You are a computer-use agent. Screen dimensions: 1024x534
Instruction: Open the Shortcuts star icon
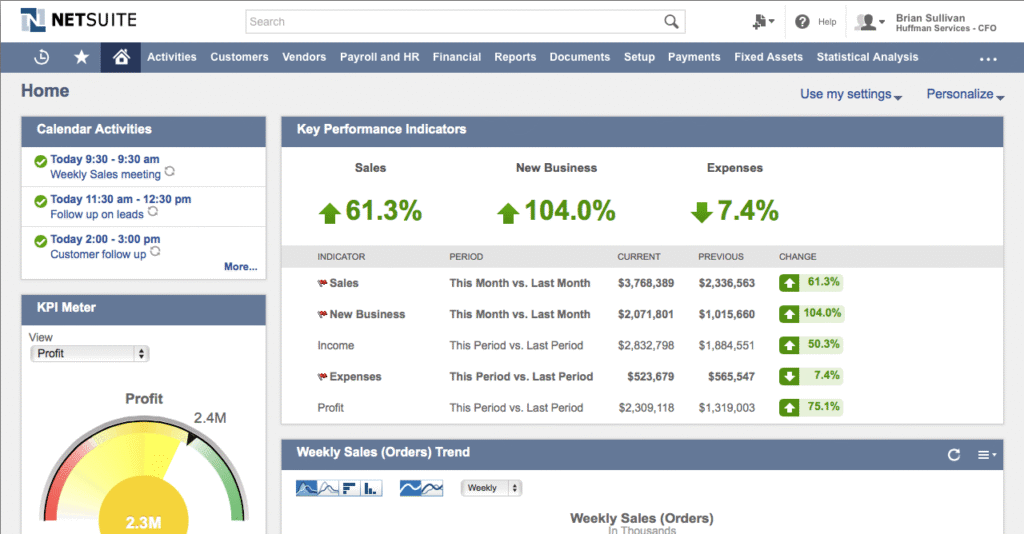click(x=81, y=57)
